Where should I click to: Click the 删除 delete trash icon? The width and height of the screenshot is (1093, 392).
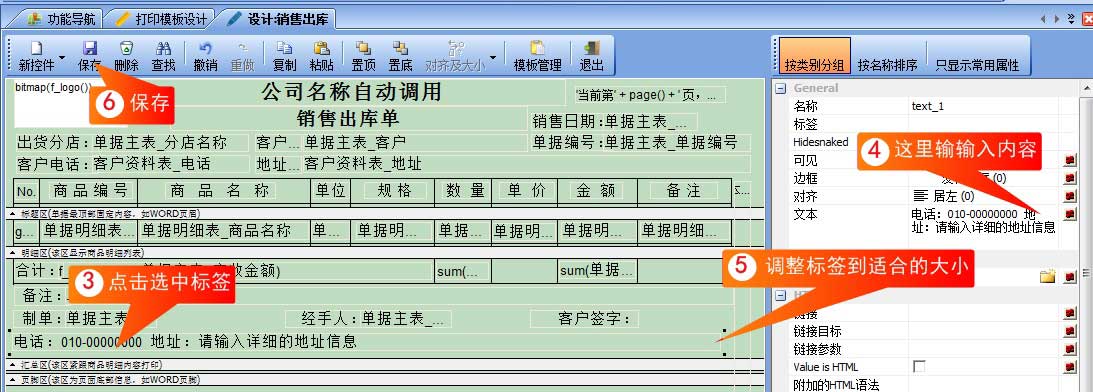(x=126, y=49)
